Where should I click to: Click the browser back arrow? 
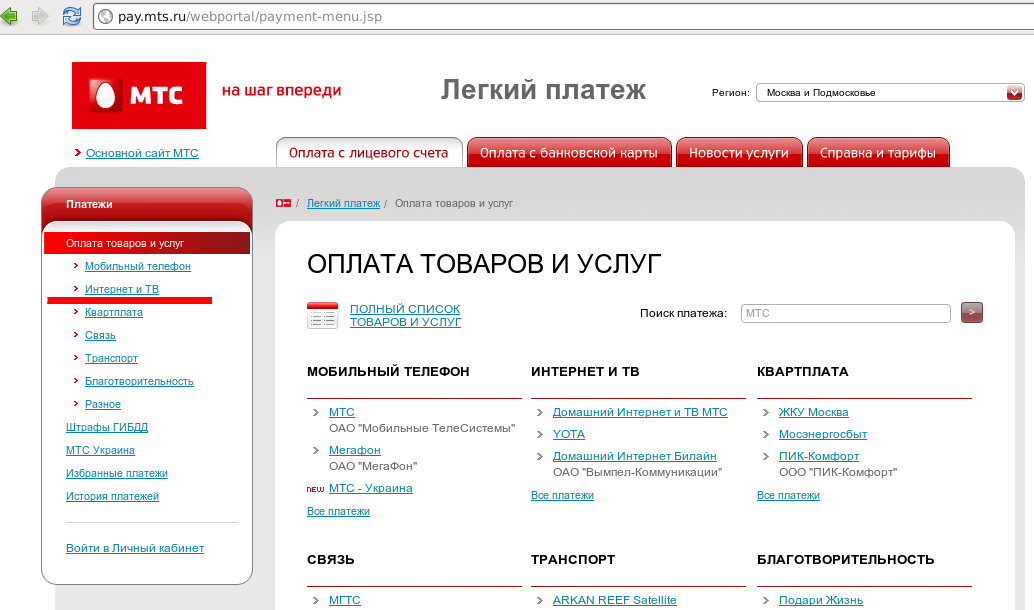pyautogui.click(x=9, y=16)
